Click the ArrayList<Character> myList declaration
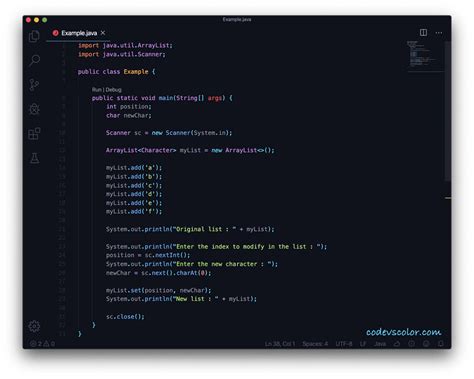 coord(190,150)
